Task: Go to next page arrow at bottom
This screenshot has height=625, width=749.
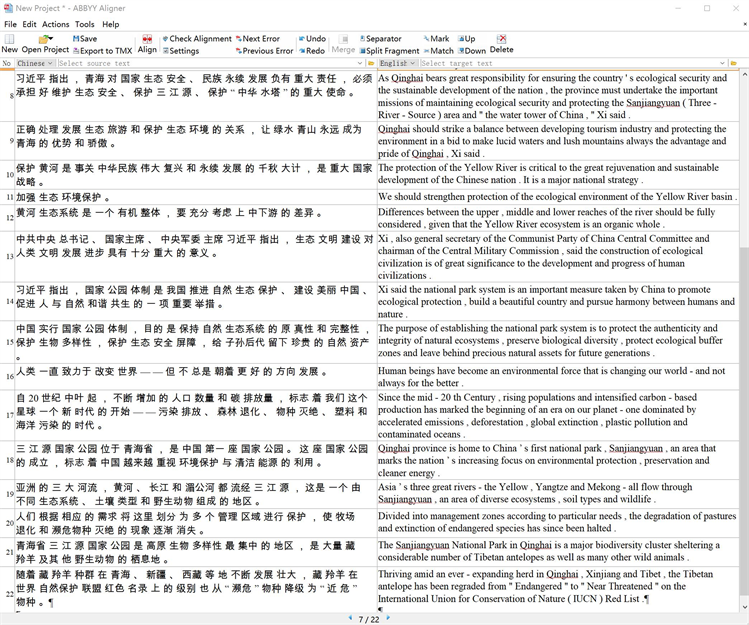Action: 388,618
